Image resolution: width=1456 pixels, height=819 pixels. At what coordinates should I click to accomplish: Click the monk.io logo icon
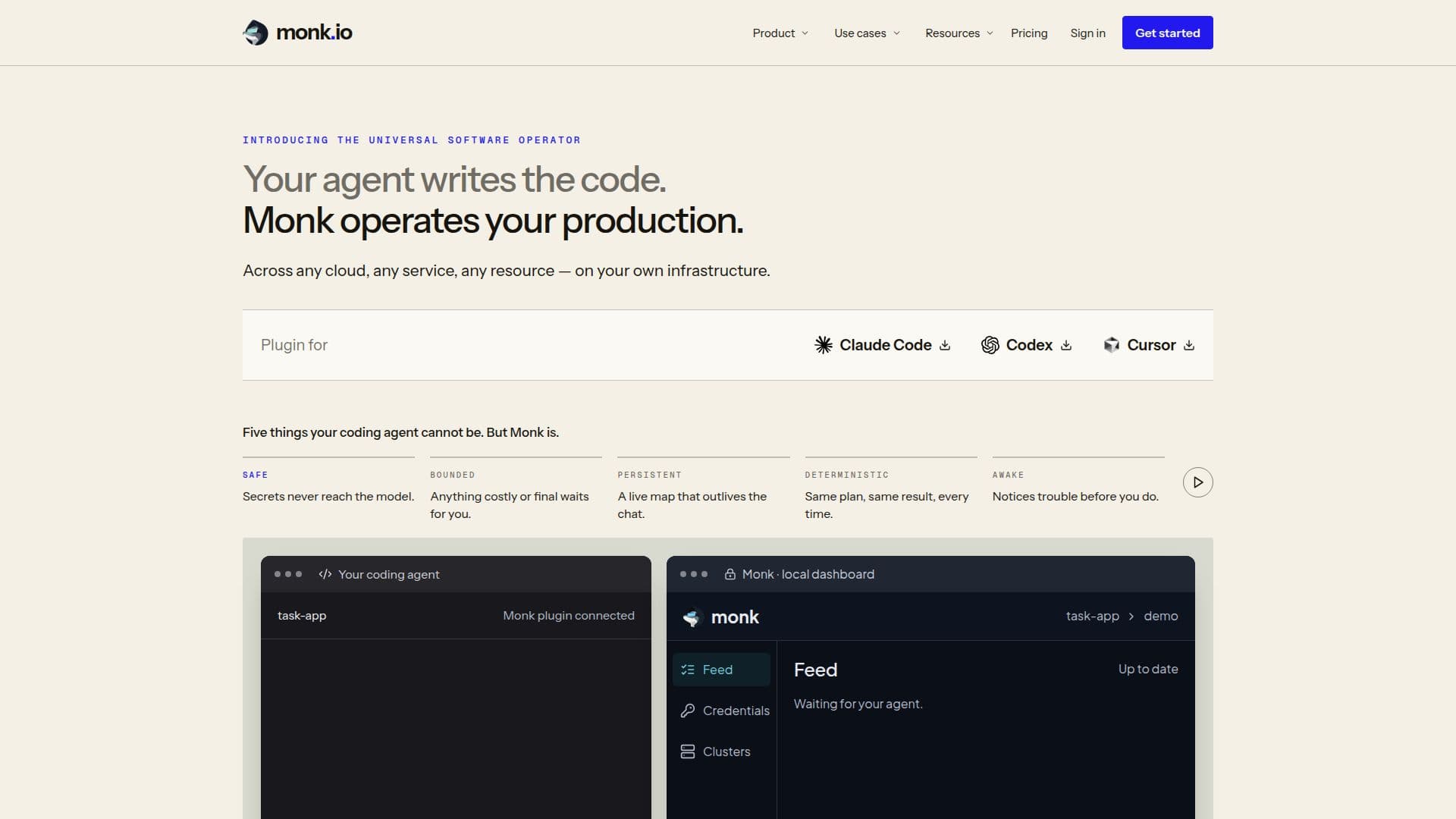tap(256, 33)
